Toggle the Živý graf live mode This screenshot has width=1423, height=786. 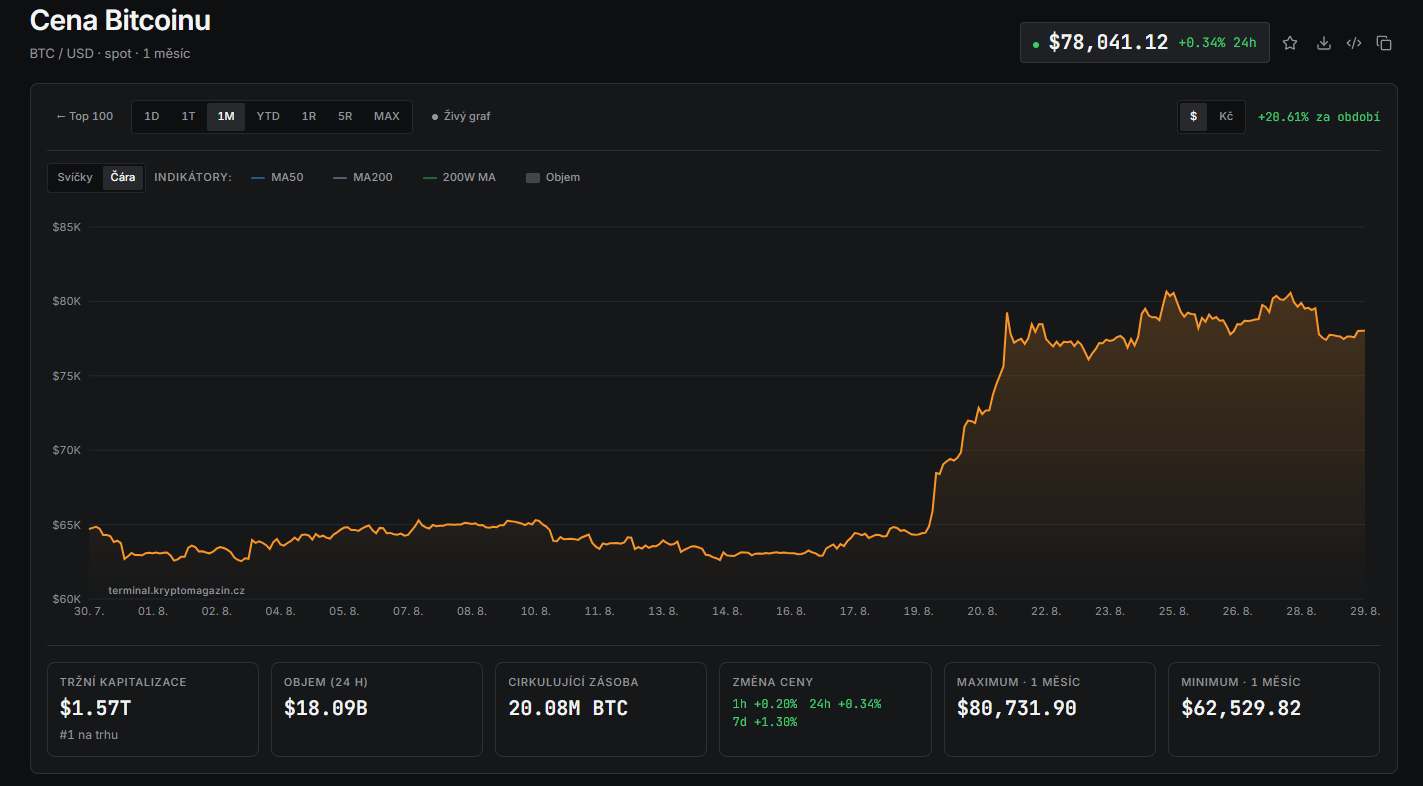click(461, 116)
